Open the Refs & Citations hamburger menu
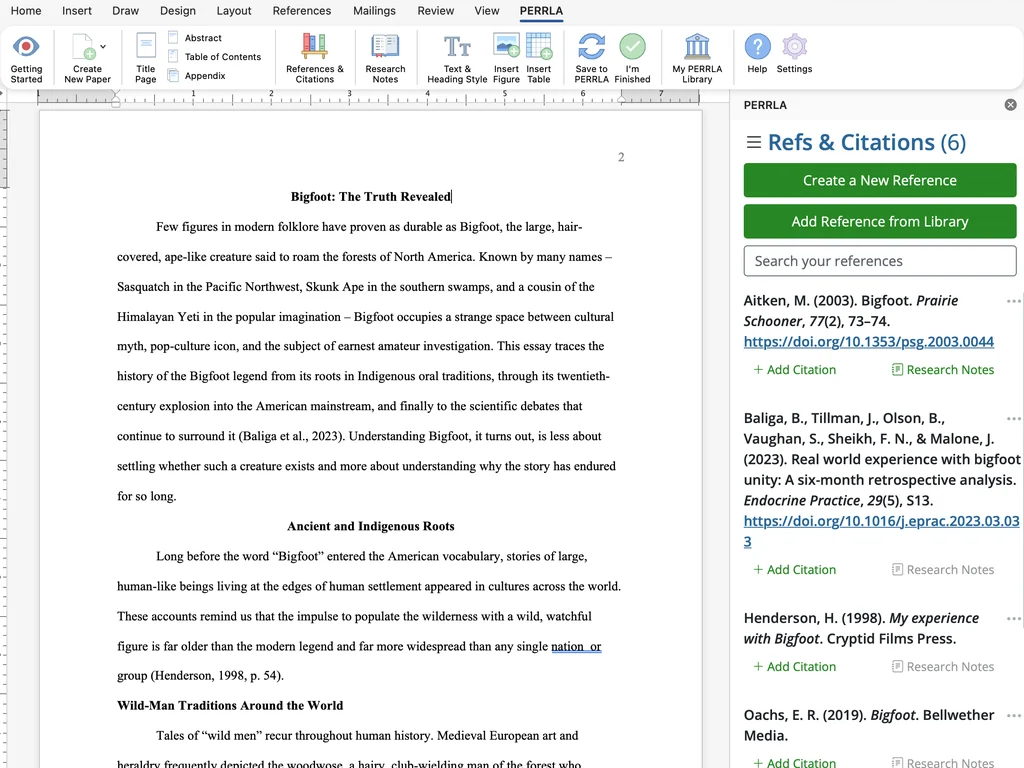The height and width of the screenshot is (768, 1024). coord(754,142)
